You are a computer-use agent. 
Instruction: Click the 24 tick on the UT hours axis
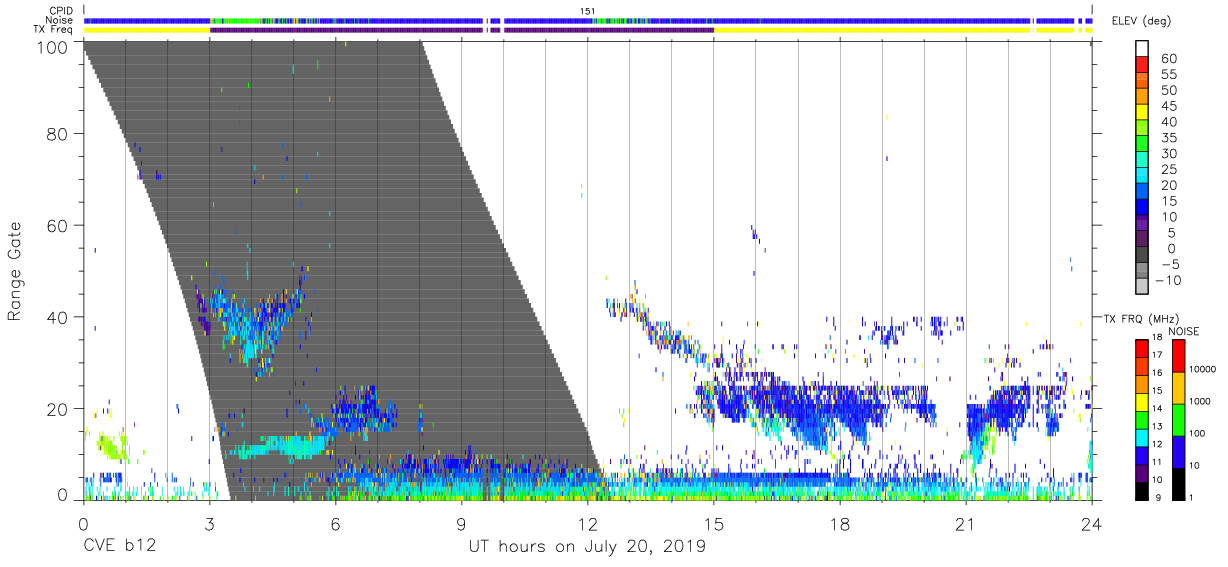[1091, 525]
